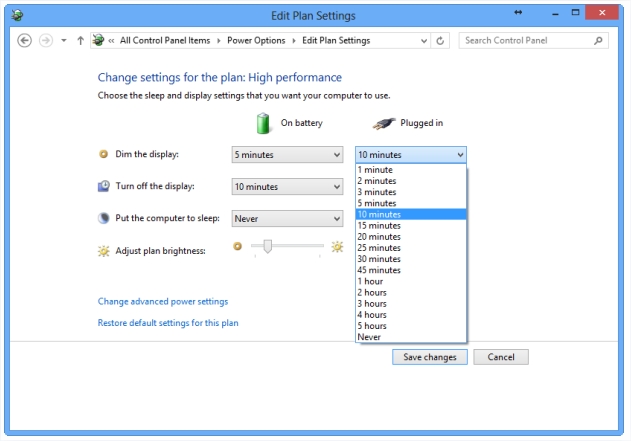Expand arrow after Power Options breadcrumb
Image resolution: width=631 pixels, height=441 pixels.
pyautogui.click(x=294, y=41)
